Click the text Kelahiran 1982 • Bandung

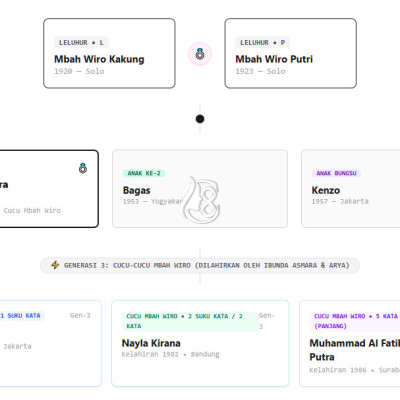pos(171,354)
